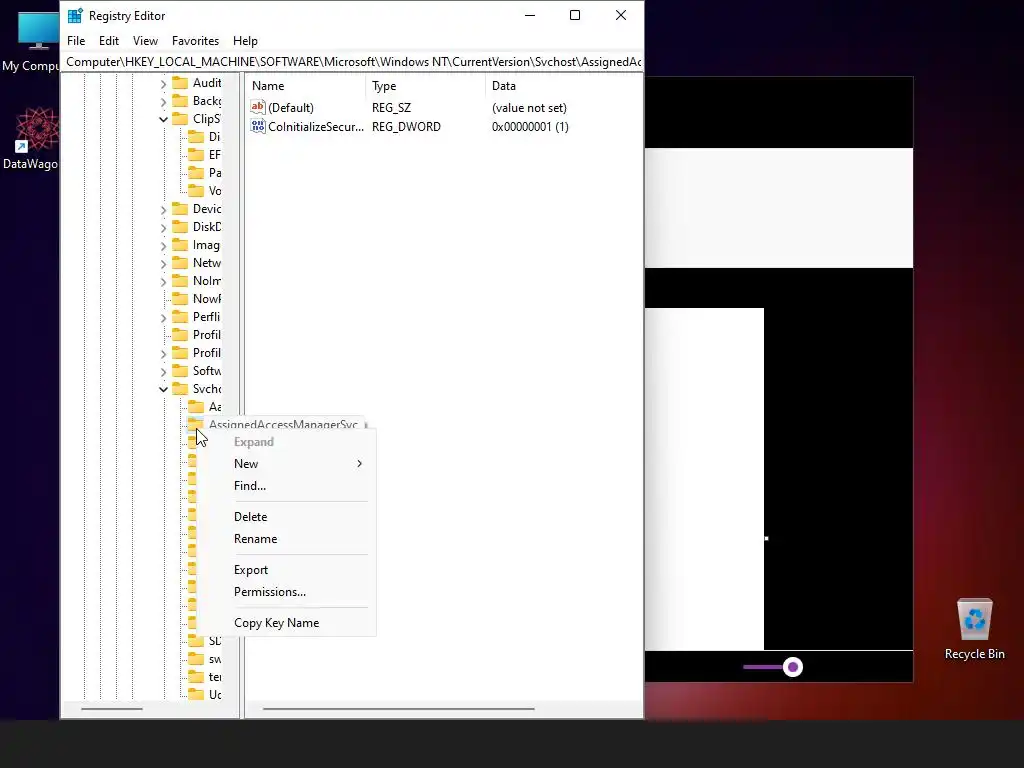Viewport: 1024px width, 768px height.
Task: Collapse the ClipS tree node
Action: click(163, 119)
